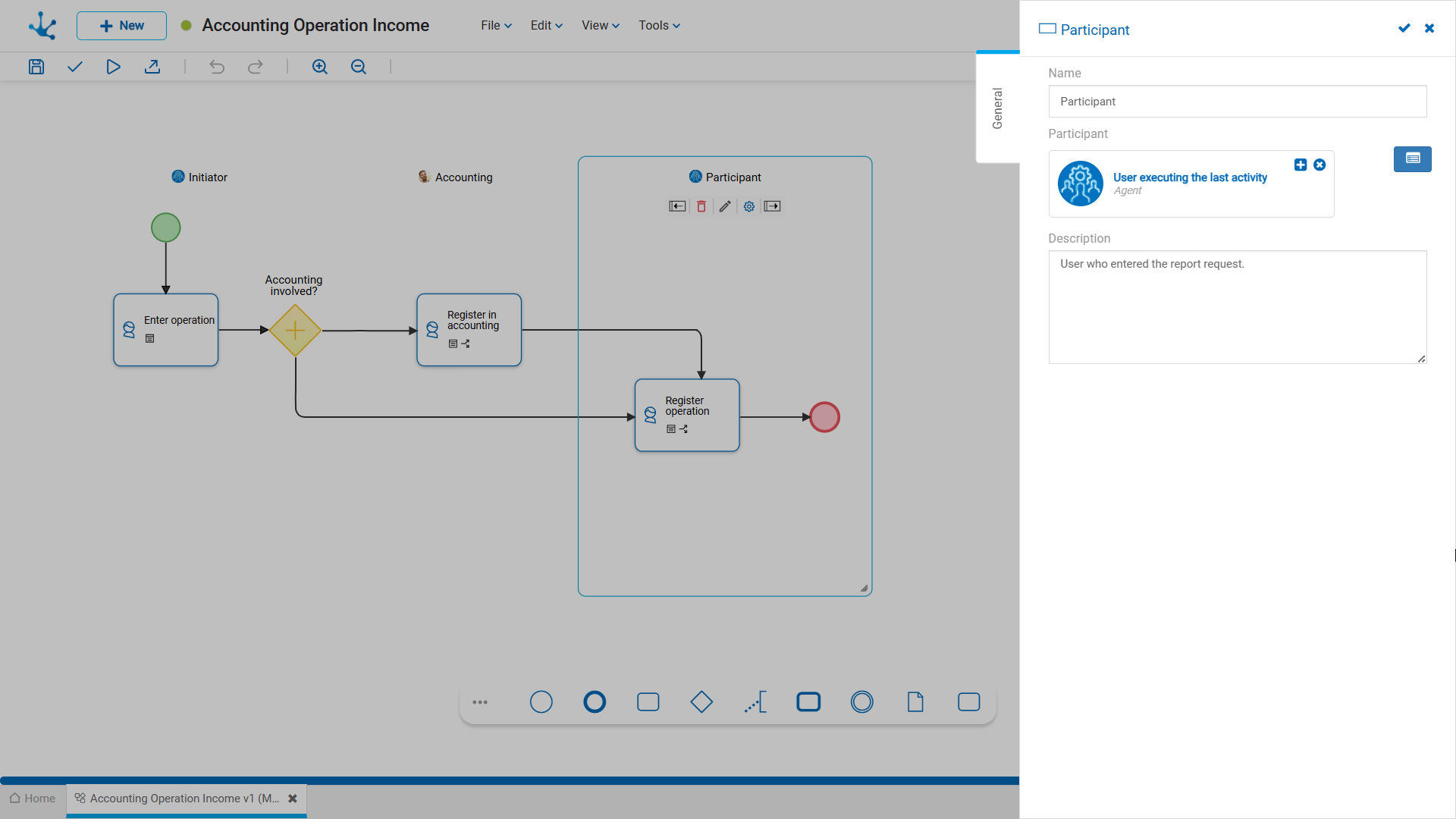Screen dimensions: 1456x819
Task: Select start event circle in palette
Action: (541, 702)
